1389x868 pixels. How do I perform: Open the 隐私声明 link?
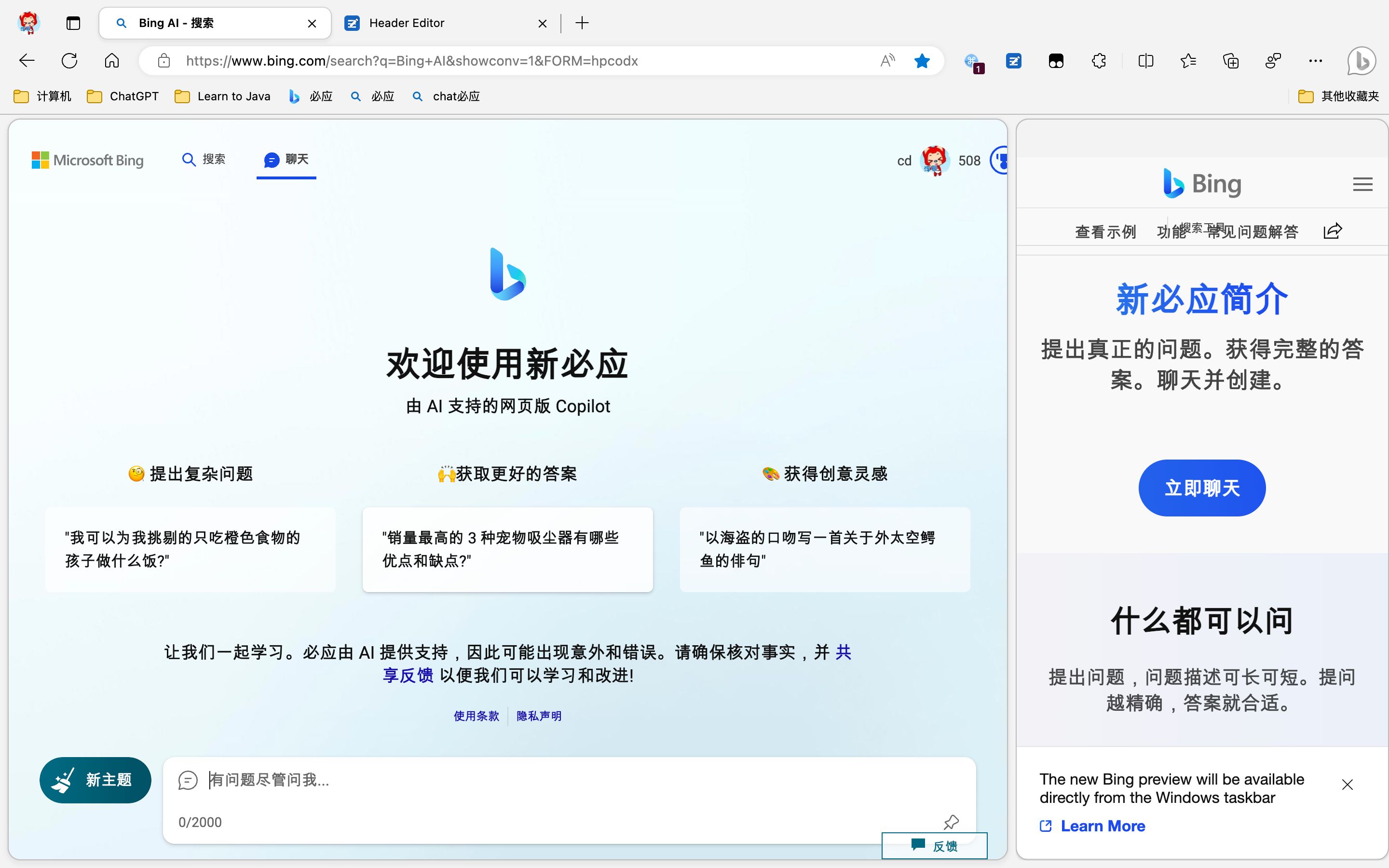tap(539, 716)
